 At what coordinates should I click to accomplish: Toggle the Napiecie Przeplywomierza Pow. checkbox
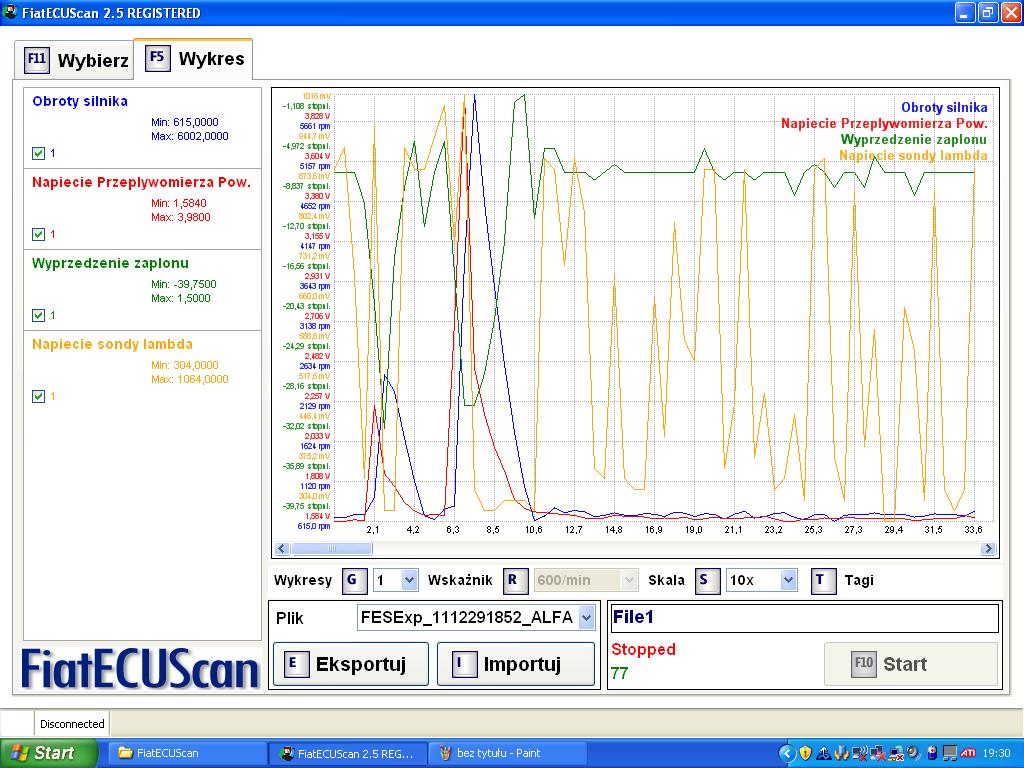(x=38, y=234)
